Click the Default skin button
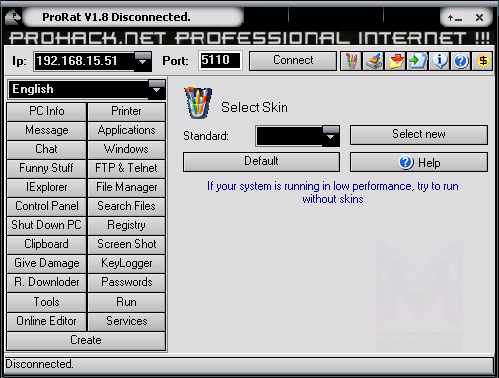499x378 pixels. click(x=261, y=162)
